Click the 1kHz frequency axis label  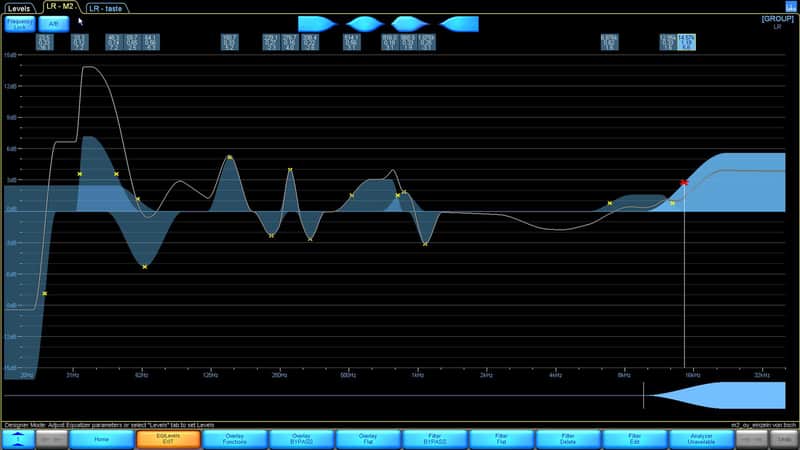(x=417, y=375)
